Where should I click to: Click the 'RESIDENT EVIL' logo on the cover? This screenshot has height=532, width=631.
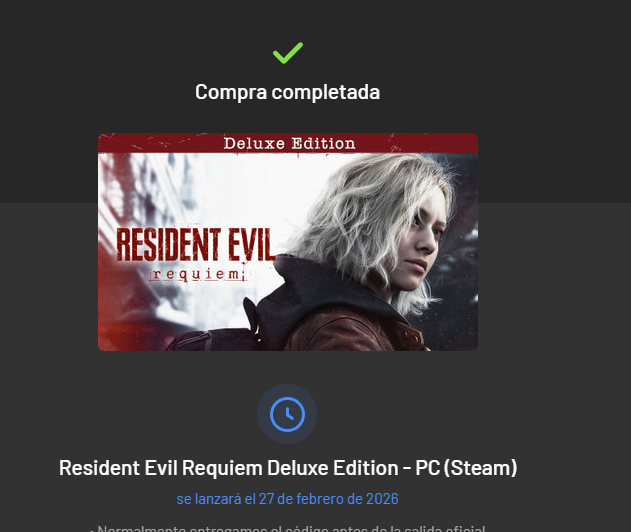tap(196, 245)
